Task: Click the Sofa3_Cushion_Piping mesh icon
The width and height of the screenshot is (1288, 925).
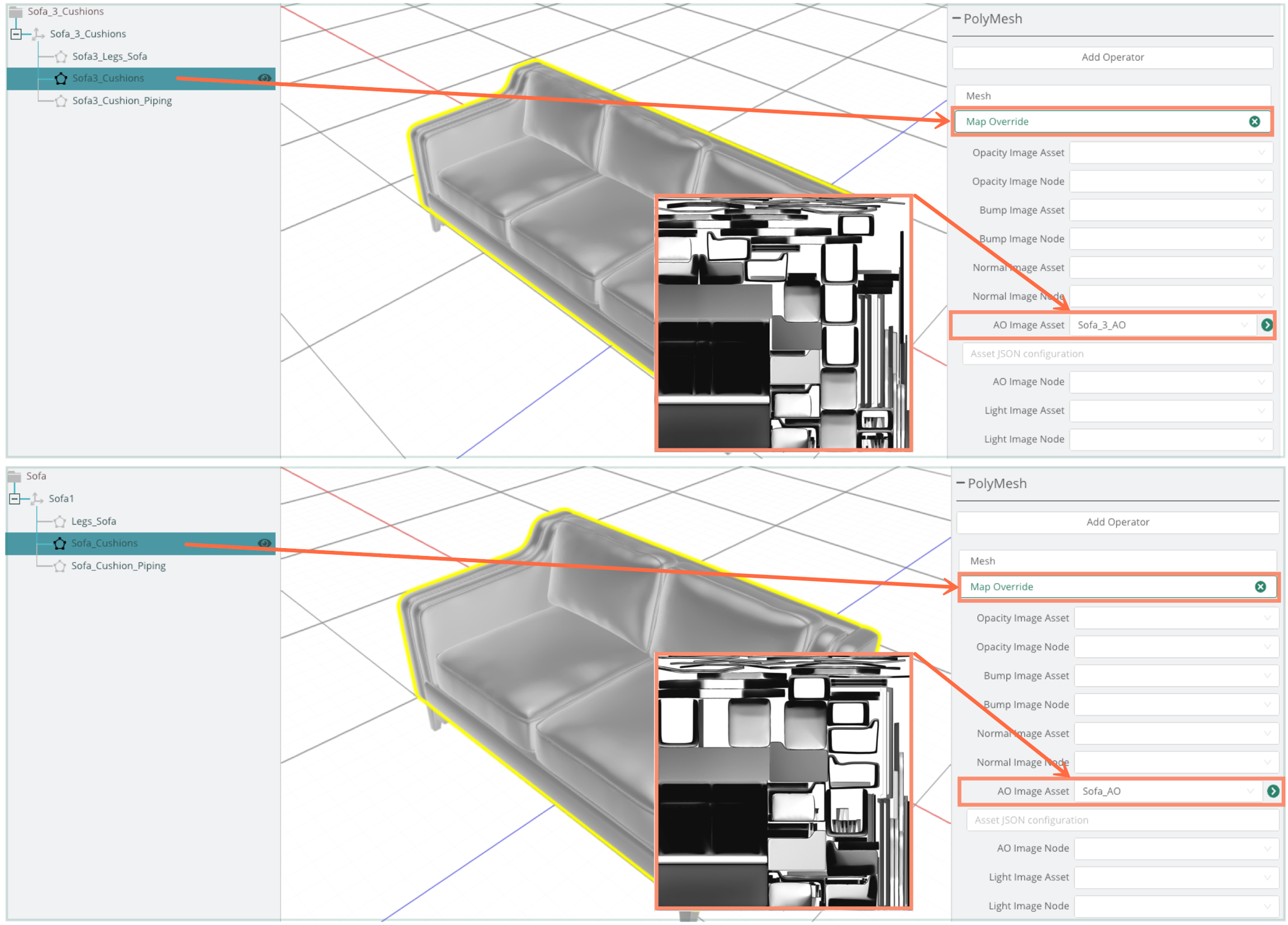Action: [61, 101]
